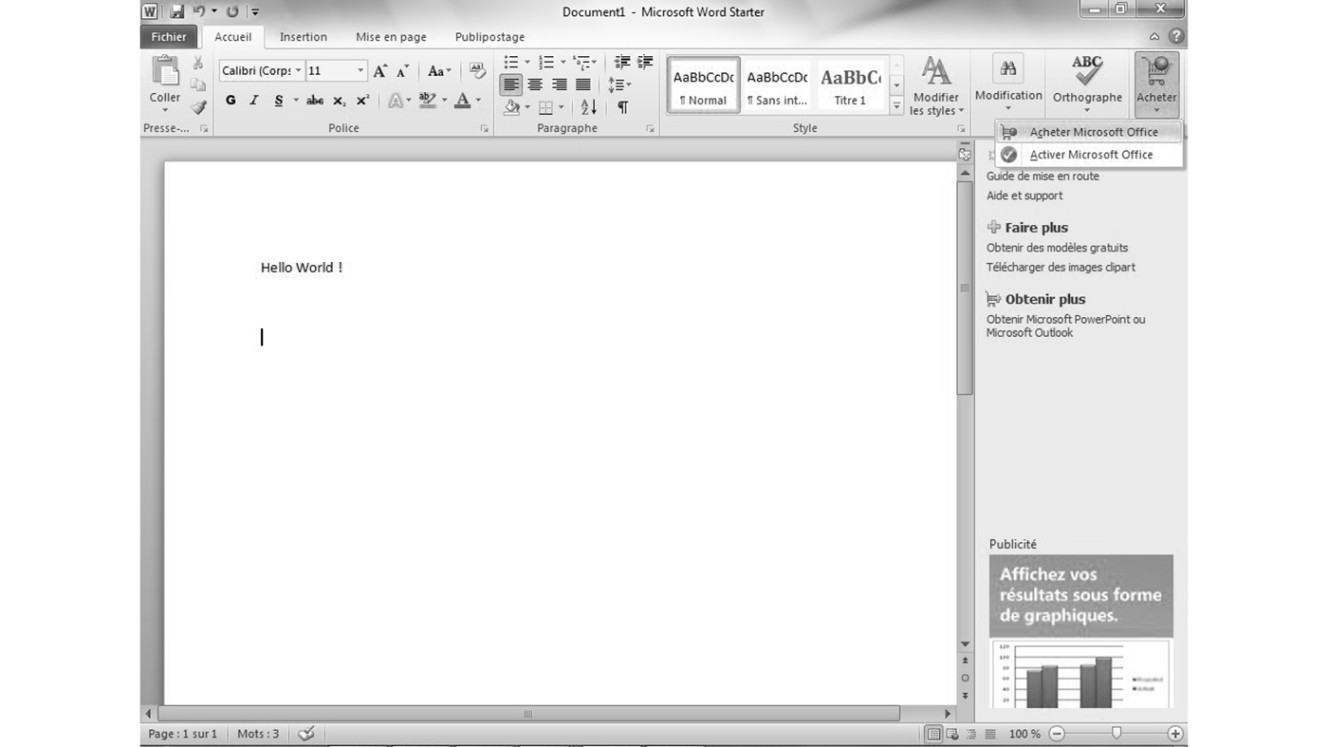Open the Modifier les styles button

935,86
